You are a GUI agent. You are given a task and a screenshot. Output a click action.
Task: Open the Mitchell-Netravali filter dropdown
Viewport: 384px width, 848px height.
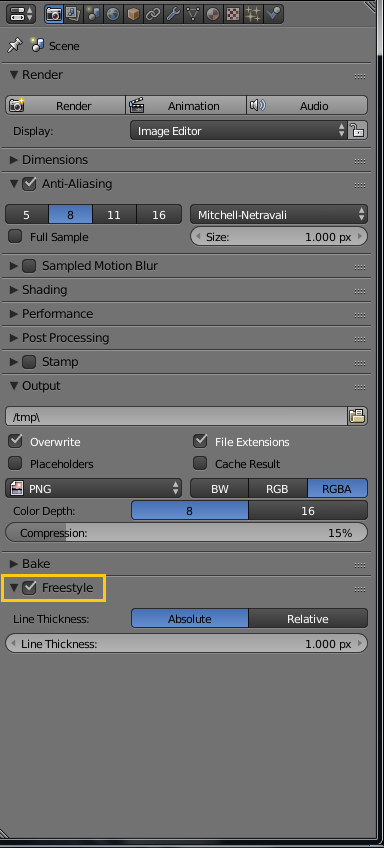point(279,215)
